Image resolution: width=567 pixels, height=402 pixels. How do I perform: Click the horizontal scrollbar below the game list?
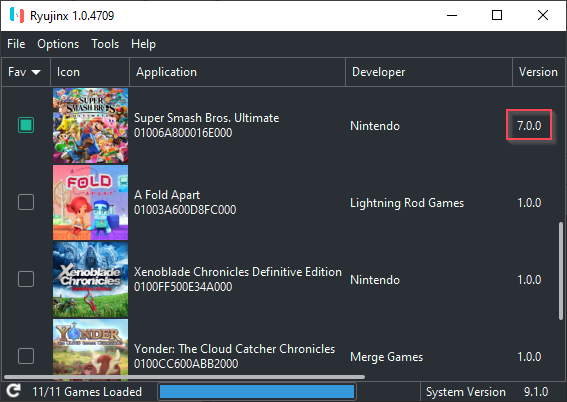coord(184,377)
